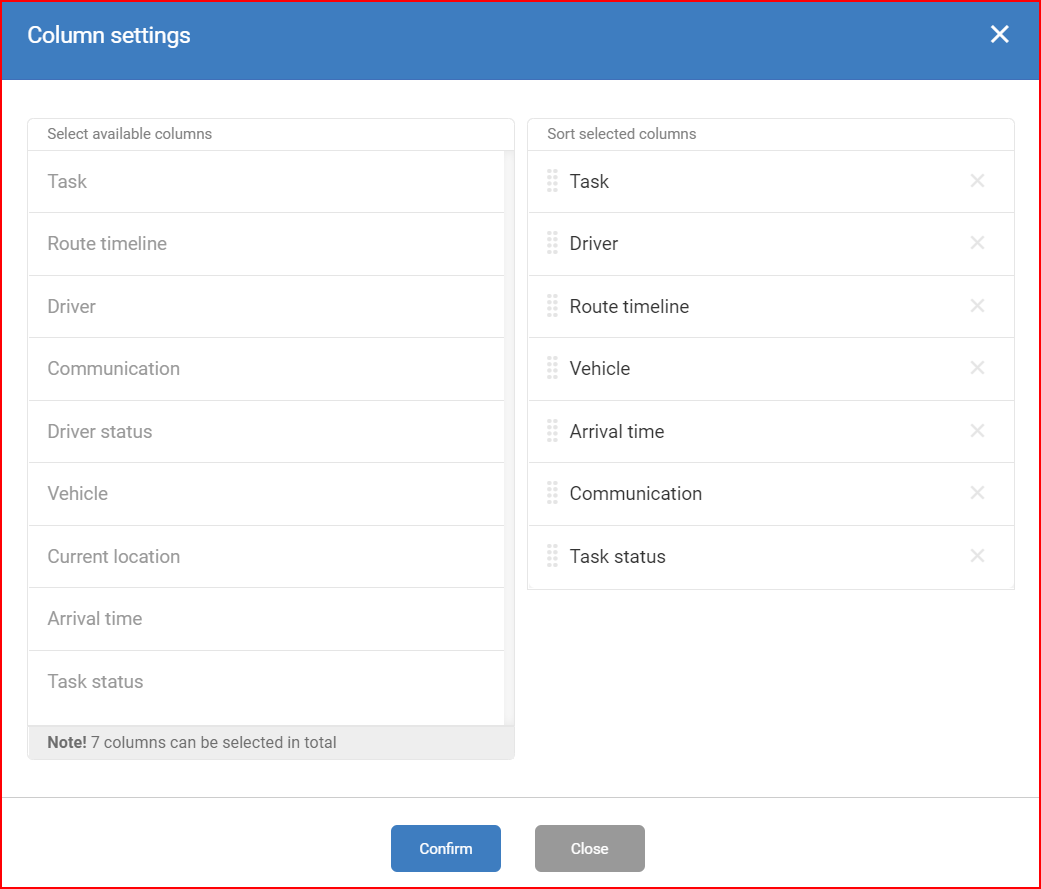Click Task status label in sorted columns

click(x=617, y=556)
